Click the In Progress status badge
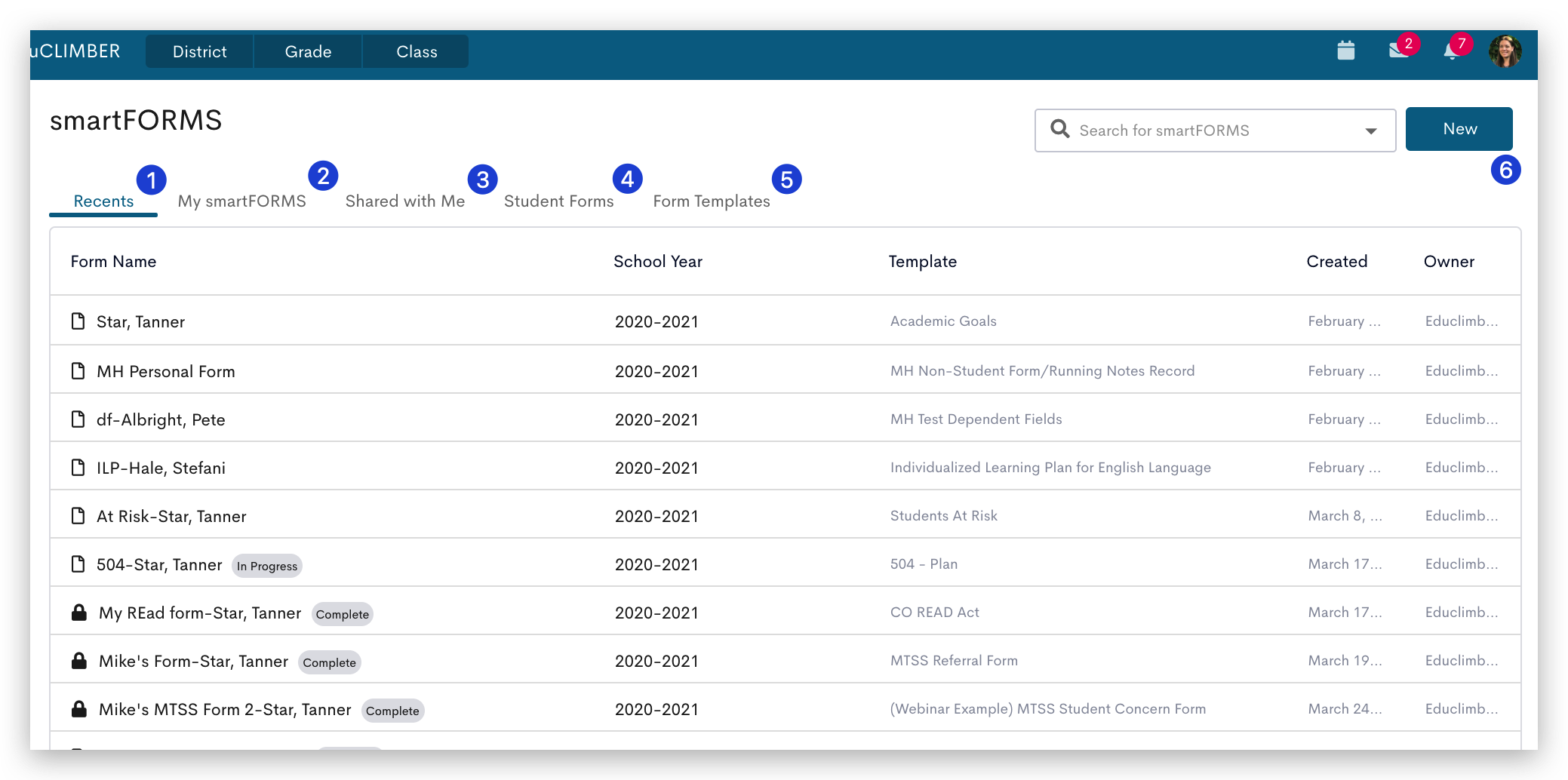This screenshot has height=780, width=1568. 267,566
